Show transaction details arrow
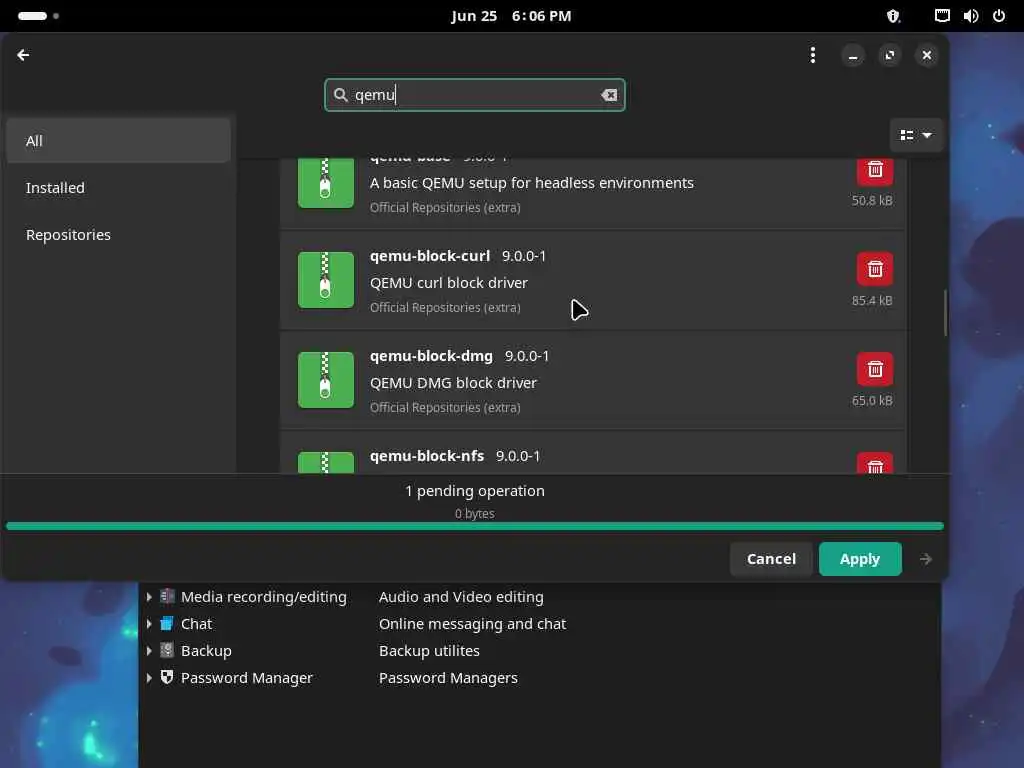Image resolution: width=1024 pixels, height=768 pixels. point(925,559)
